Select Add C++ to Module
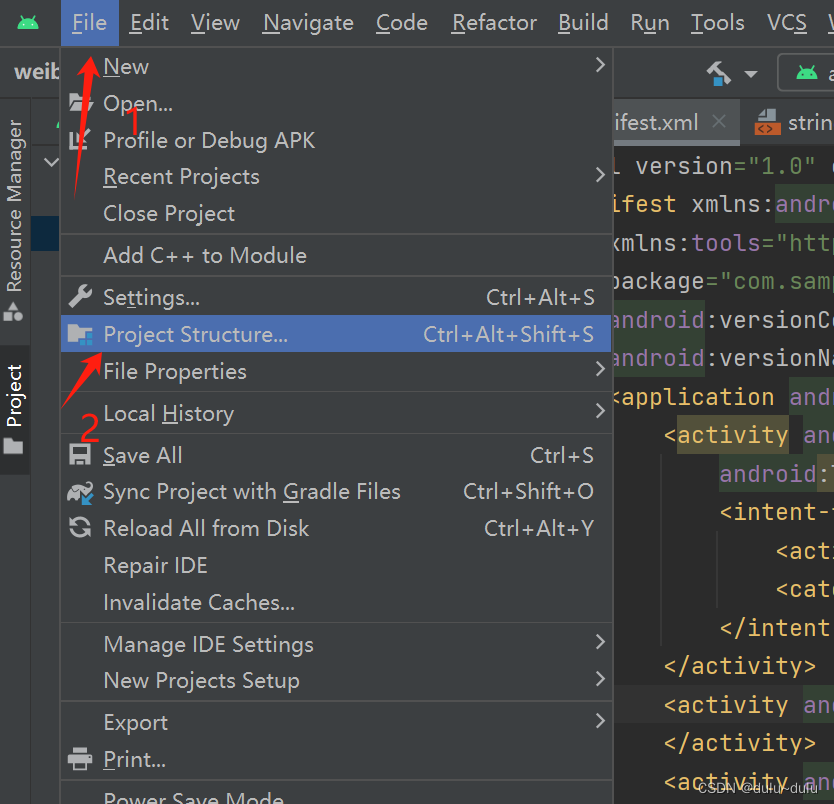 [336, 255]
